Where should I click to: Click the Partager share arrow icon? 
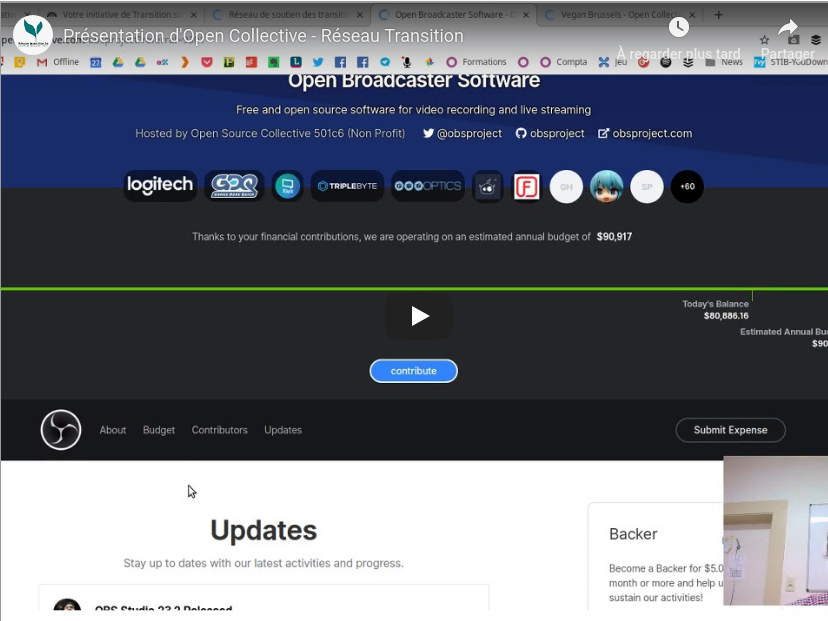(x=788, y=28)
